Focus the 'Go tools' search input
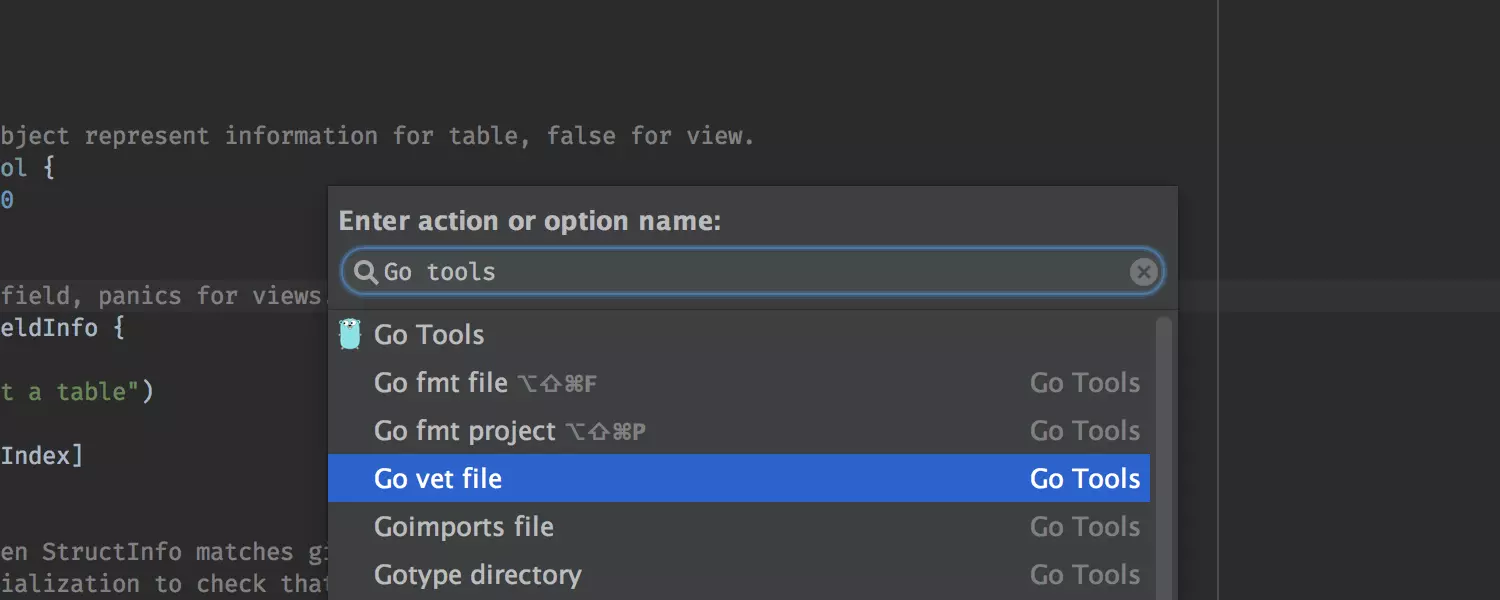This screenshot has height=600, width=1500. point(750,272)
